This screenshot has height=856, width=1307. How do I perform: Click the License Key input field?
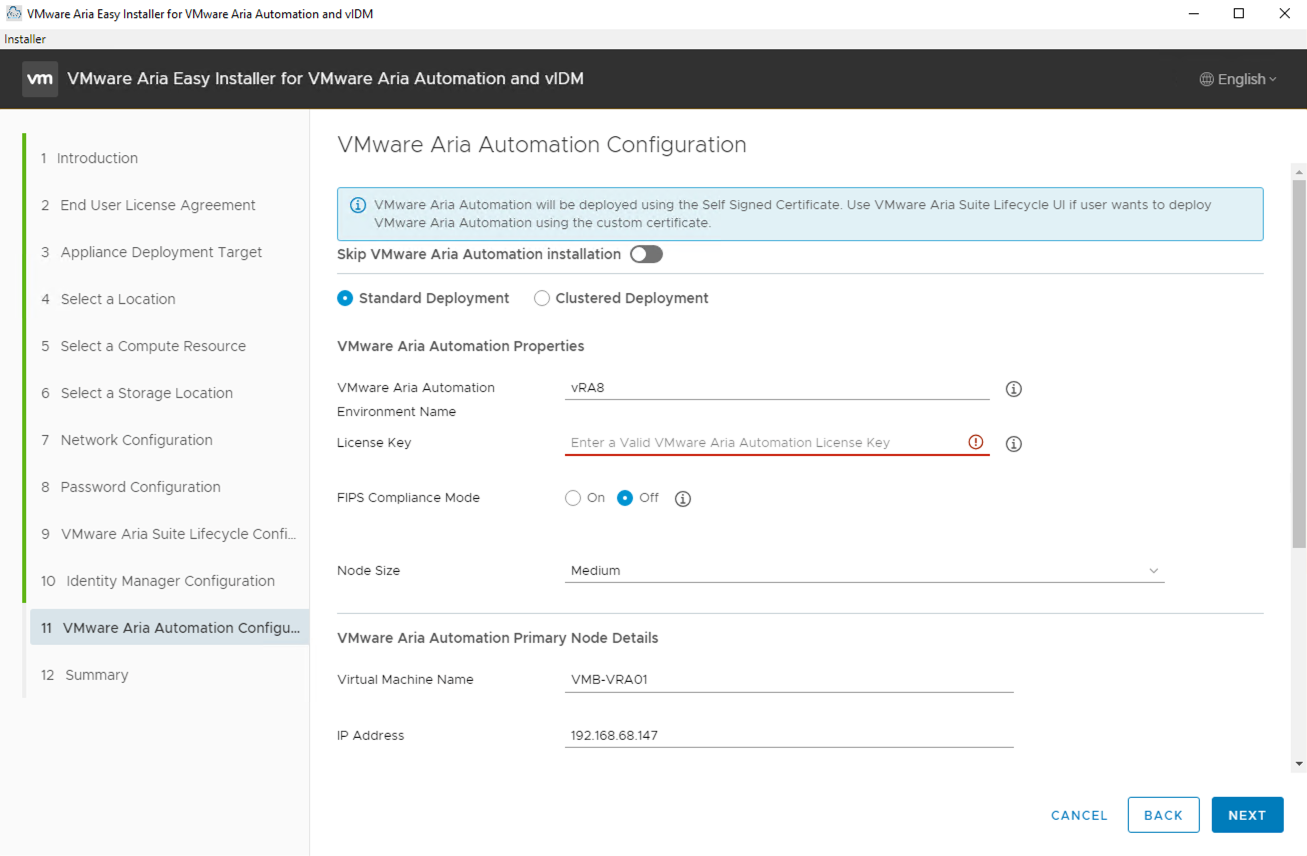777,443
